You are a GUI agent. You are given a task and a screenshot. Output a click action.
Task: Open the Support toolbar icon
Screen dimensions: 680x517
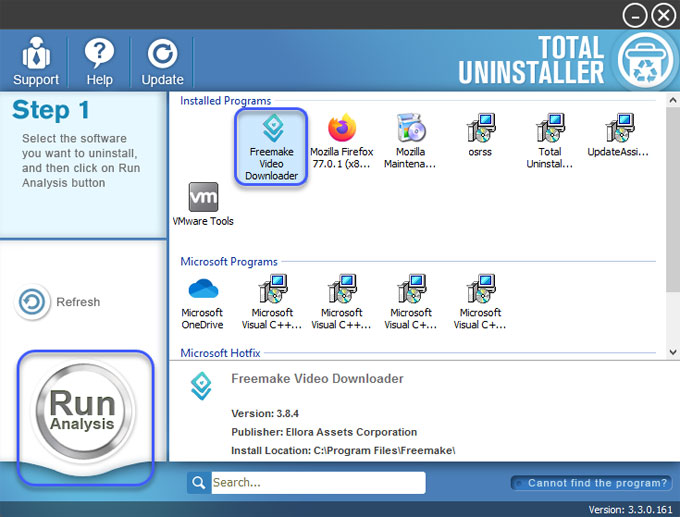pos(36,61)
